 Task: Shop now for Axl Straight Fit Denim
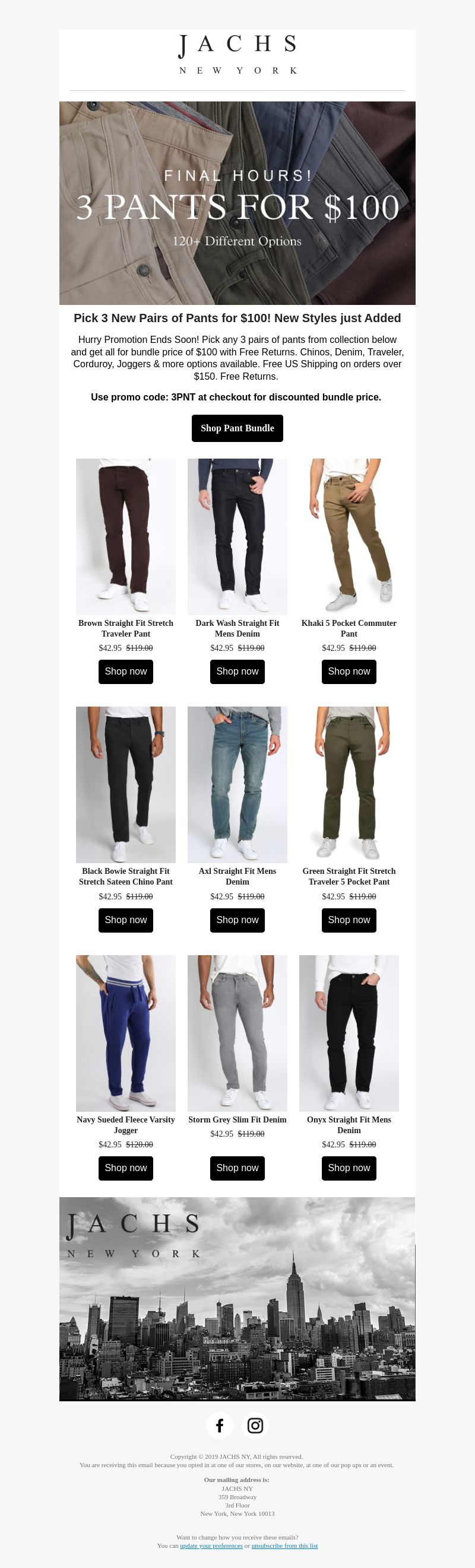tap(237, 920)
